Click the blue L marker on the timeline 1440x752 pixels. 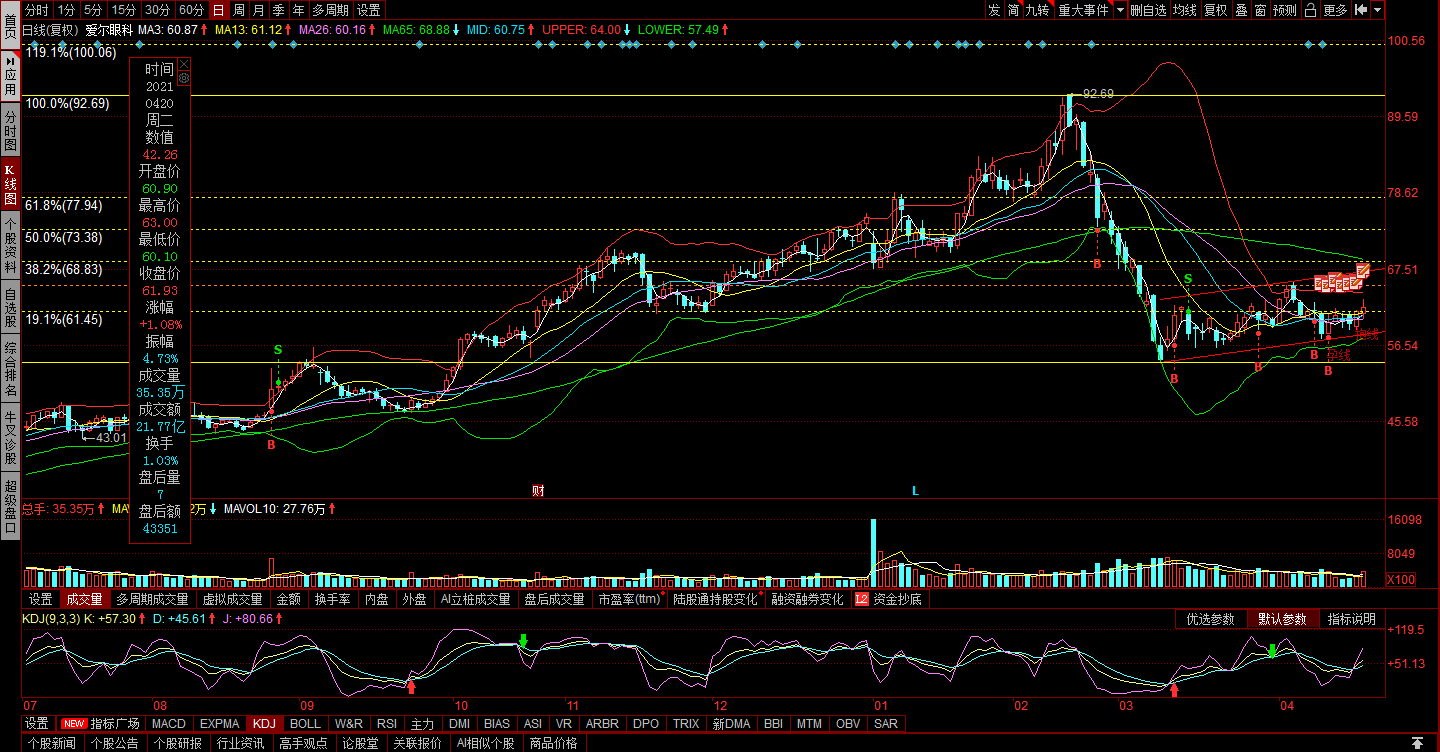click(915, 491)
